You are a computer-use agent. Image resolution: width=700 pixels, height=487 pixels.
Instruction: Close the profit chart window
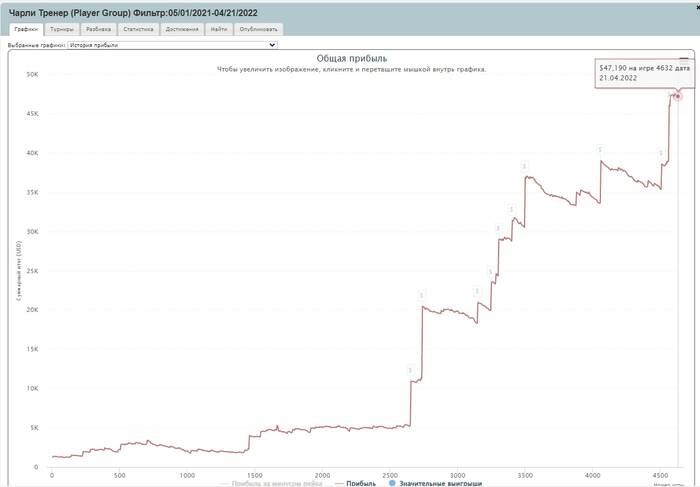pyautogui.click(x=697, y=8)
